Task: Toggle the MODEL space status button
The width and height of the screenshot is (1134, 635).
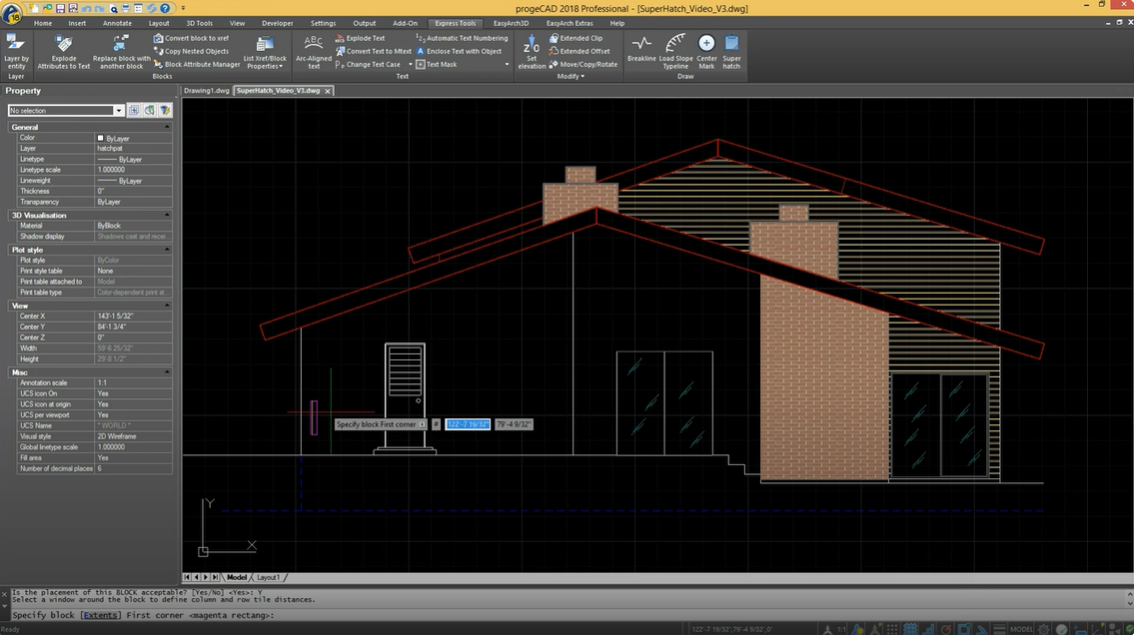Action: point(1021,629)
